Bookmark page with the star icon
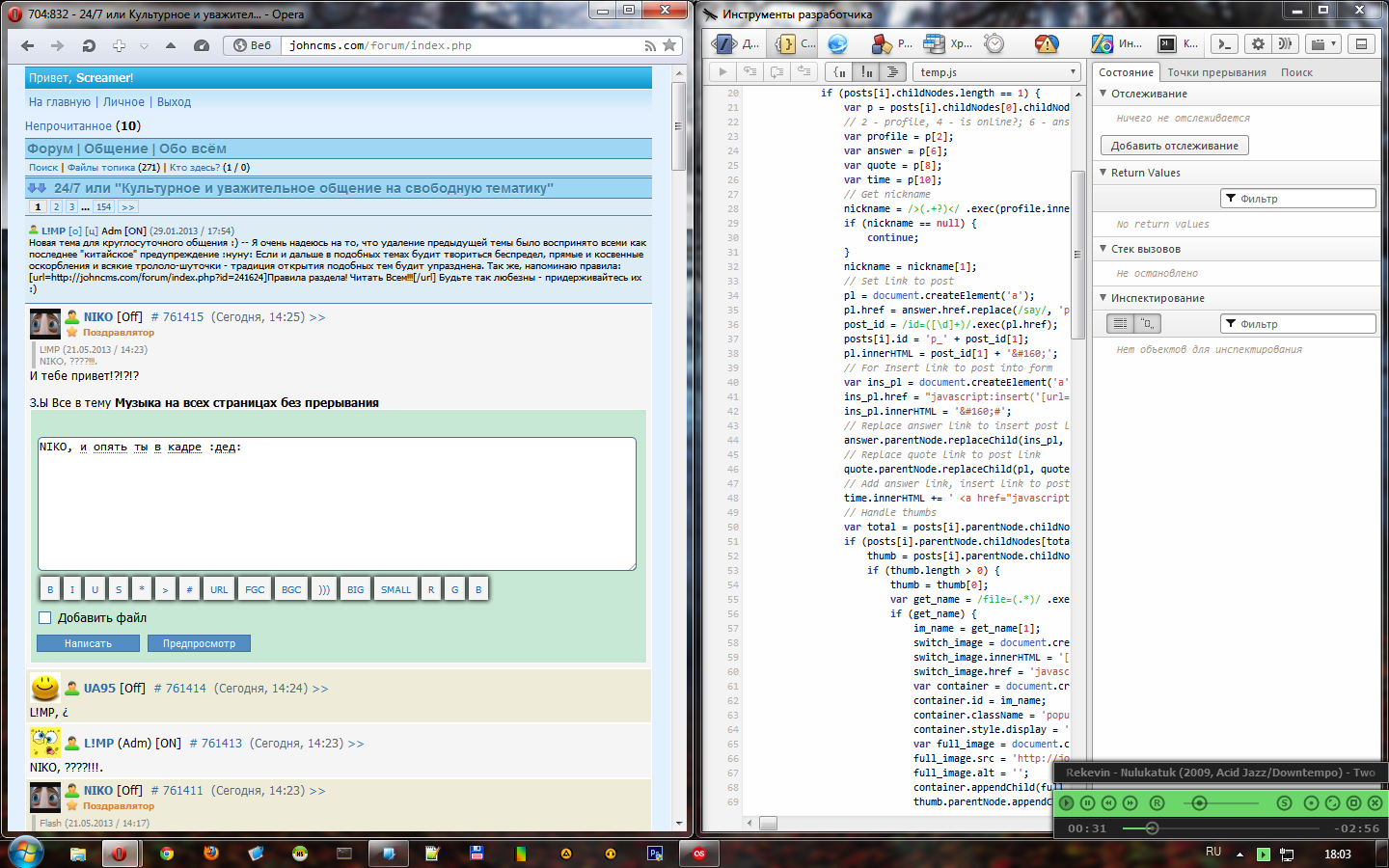Viewport: 1389px width, 868px height. (x=669, y=45)
